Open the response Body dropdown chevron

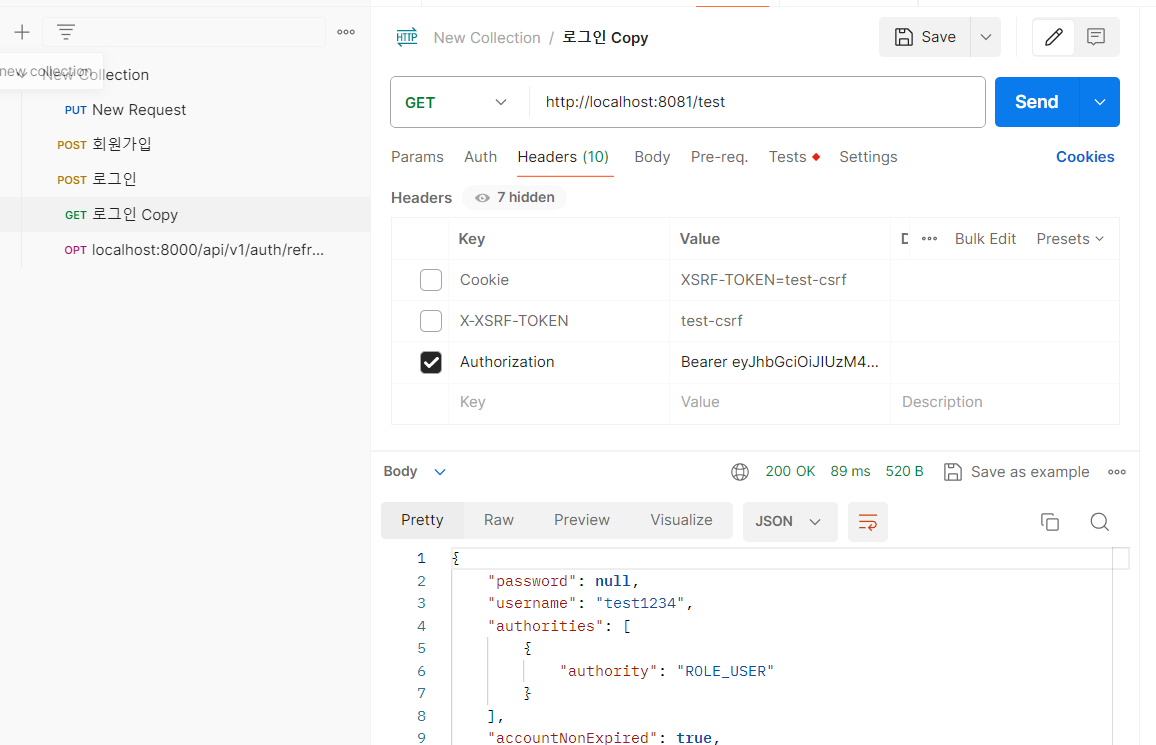[x=440, y=472]
